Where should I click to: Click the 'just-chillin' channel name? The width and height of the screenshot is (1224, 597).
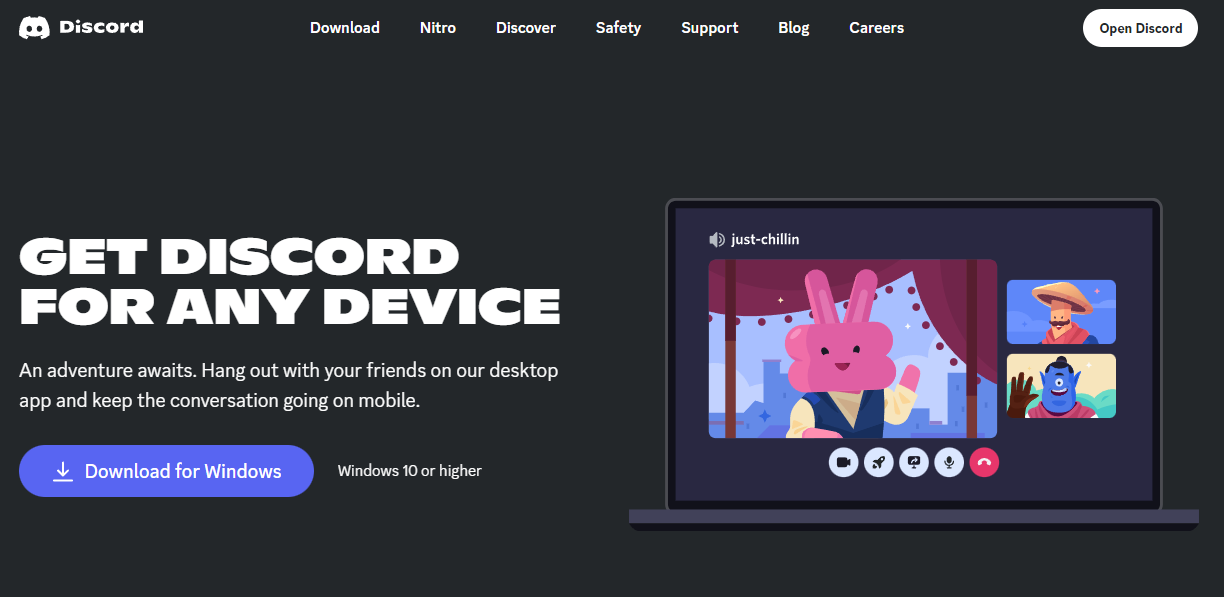click(x=766, y=239)
